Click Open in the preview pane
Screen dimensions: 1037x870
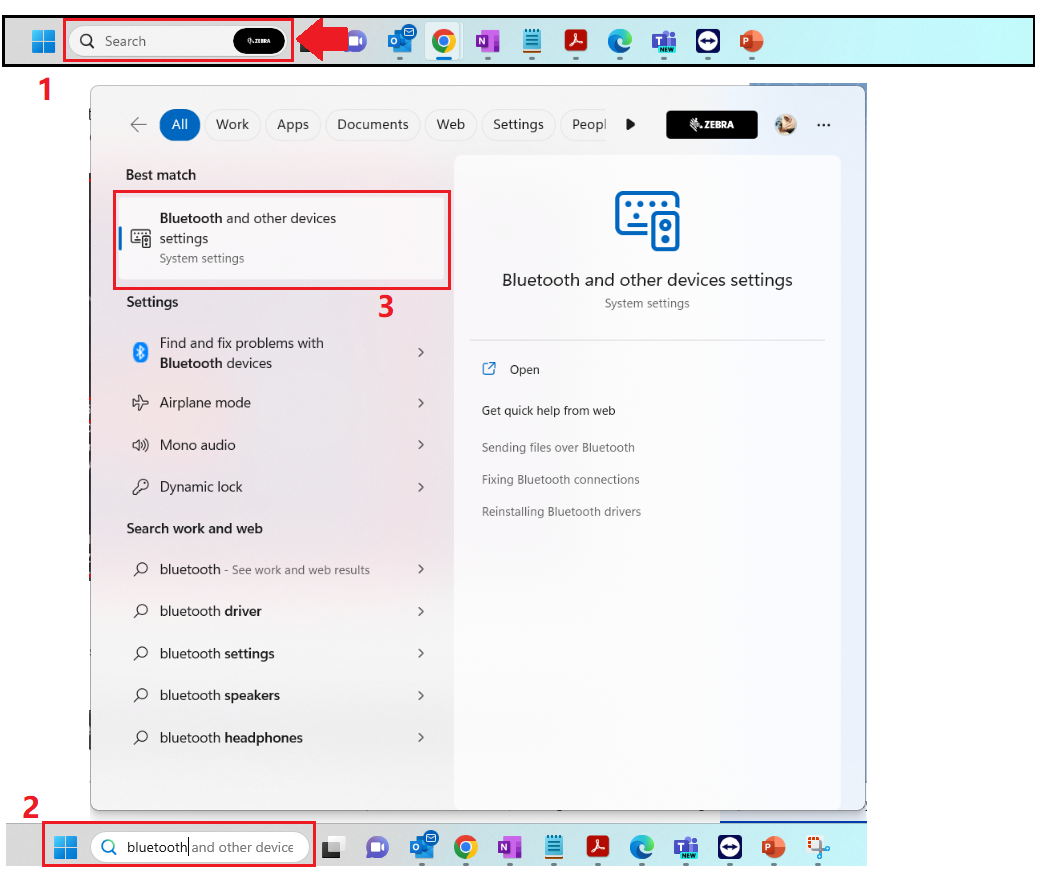(524, 370)
